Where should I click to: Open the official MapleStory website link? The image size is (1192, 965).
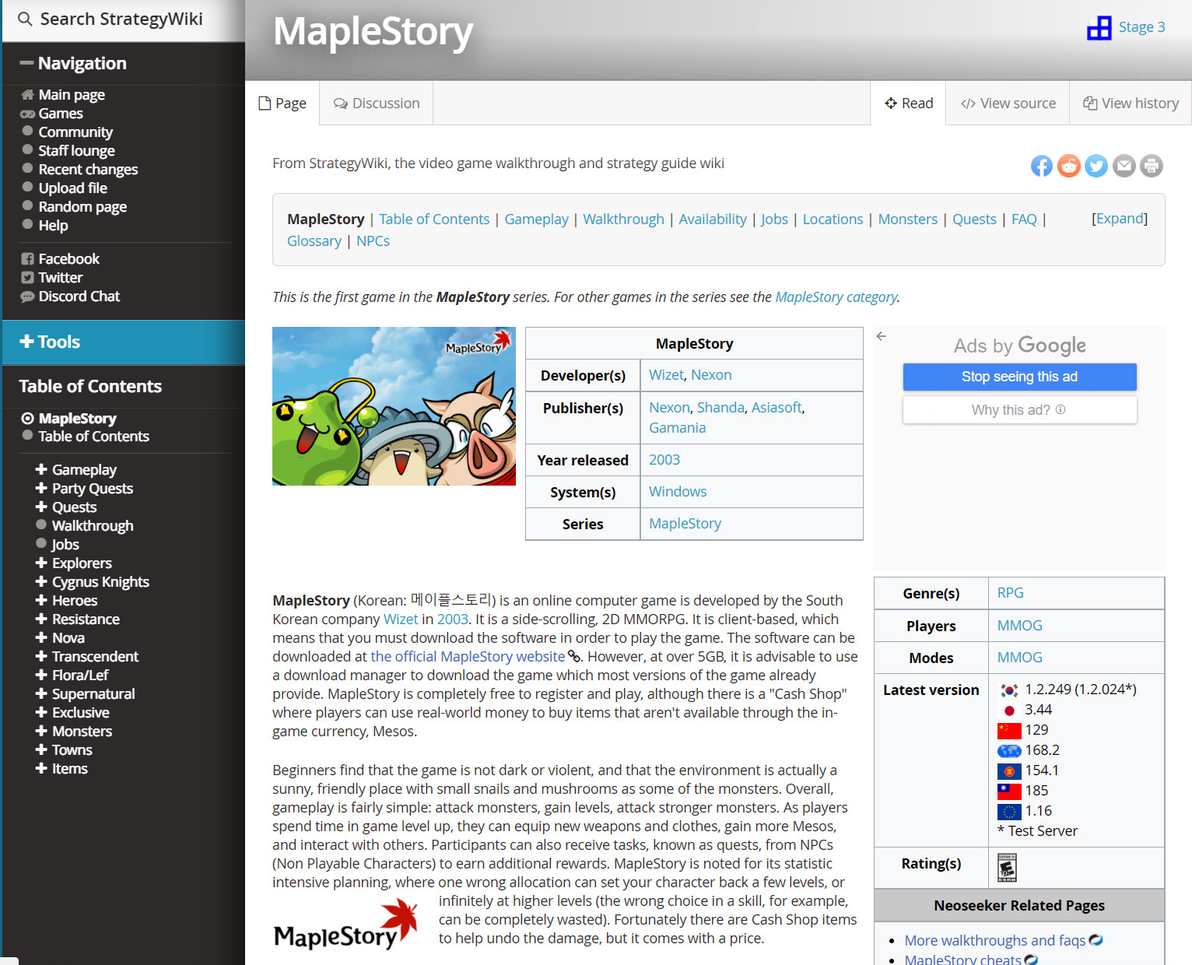coord(468,656)
